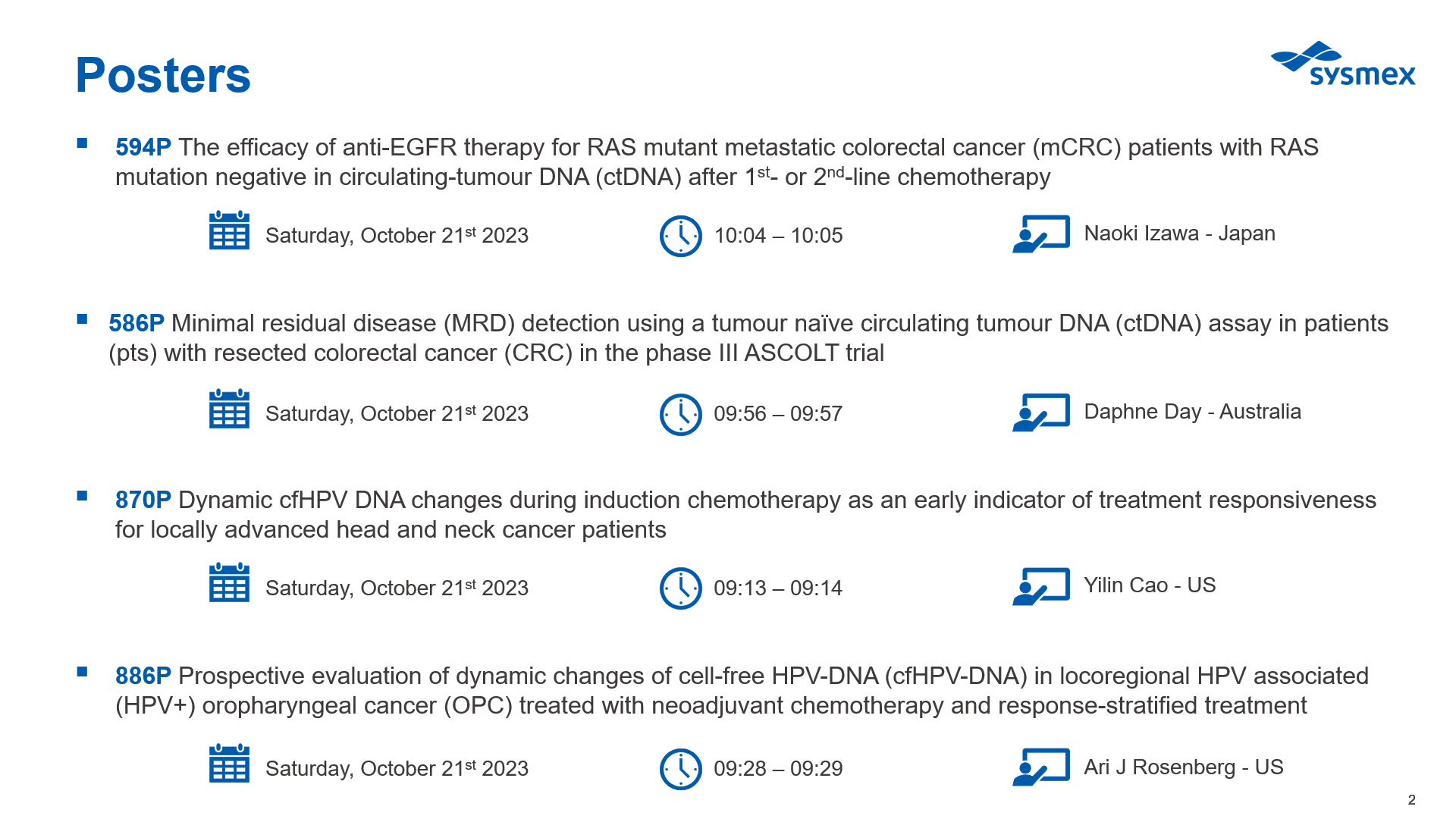Click the slide page number 2
Image resolution: width=1456 pixels, height=819 pixels.
click(1411, 800)
